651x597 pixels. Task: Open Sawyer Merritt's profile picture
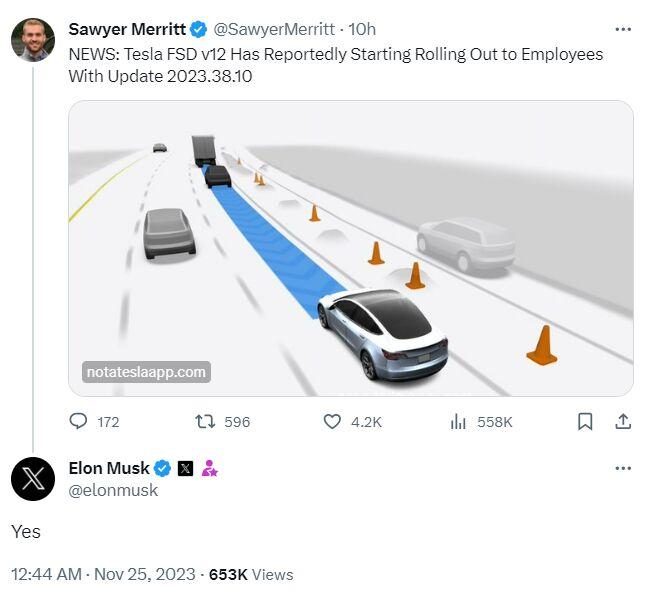[x=32, y=40]
